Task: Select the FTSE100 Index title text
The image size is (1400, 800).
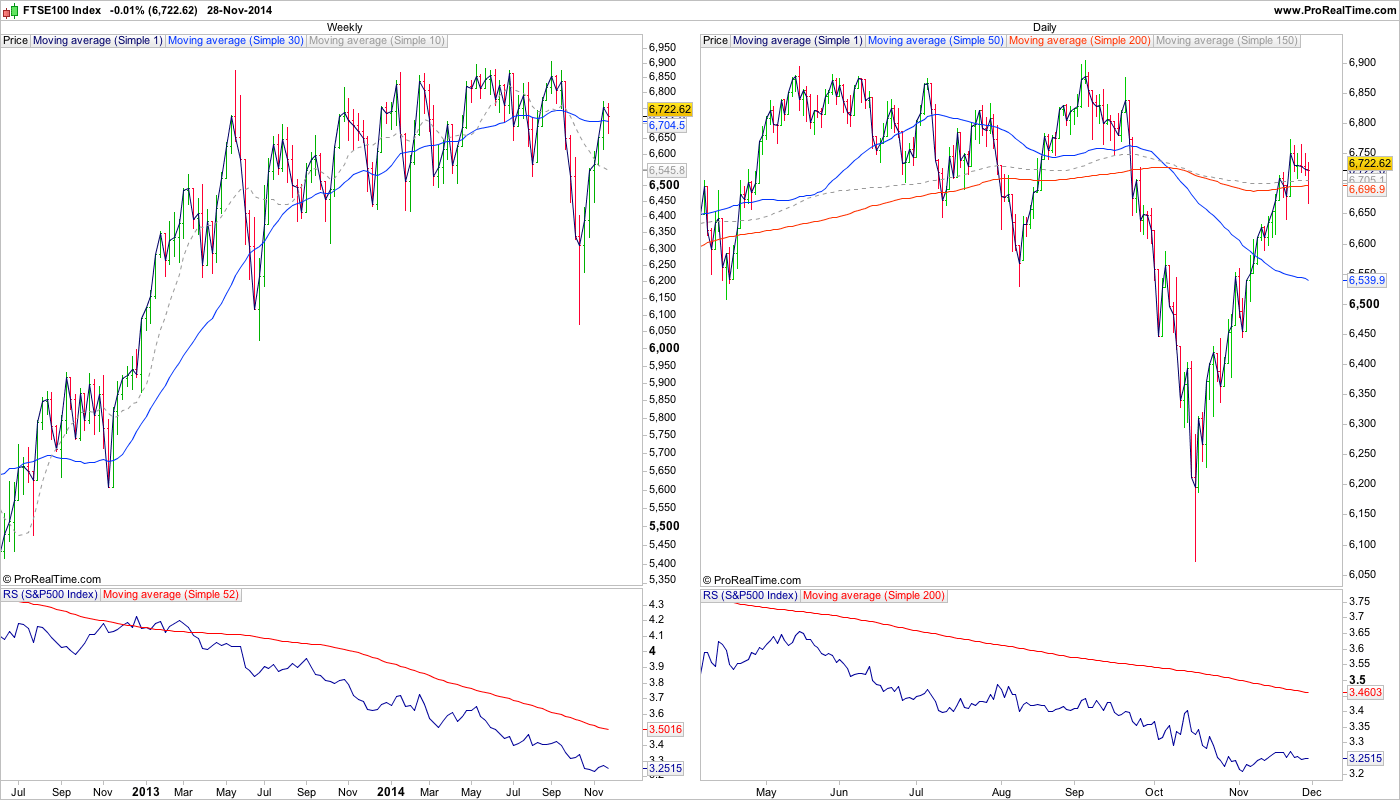Action: 61,10
